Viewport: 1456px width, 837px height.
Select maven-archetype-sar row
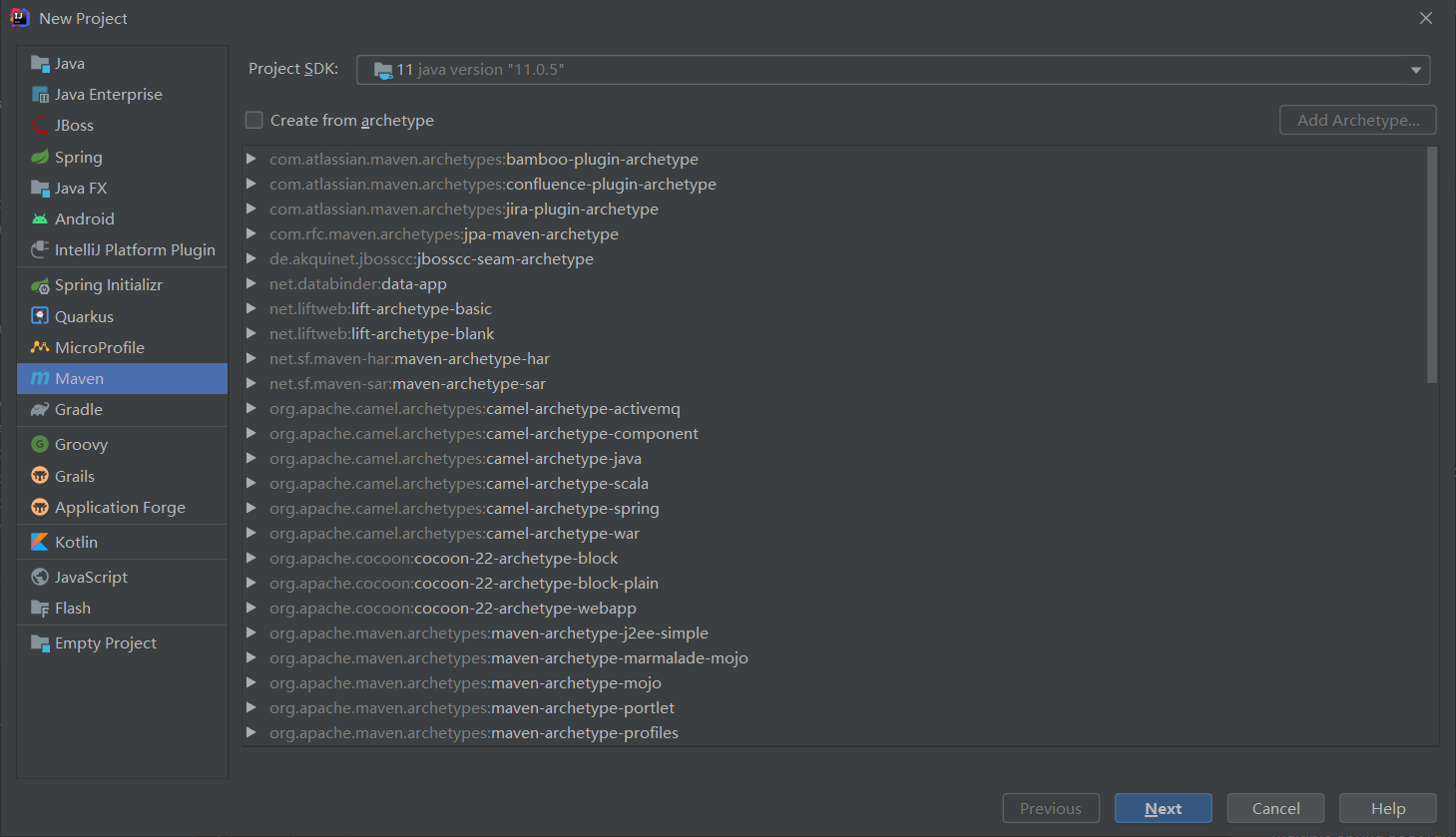[834, 383]
